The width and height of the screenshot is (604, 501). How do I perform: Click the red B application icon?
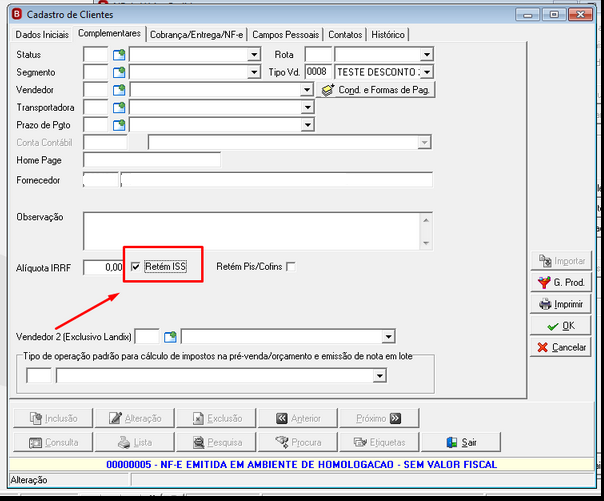(17, 15)
